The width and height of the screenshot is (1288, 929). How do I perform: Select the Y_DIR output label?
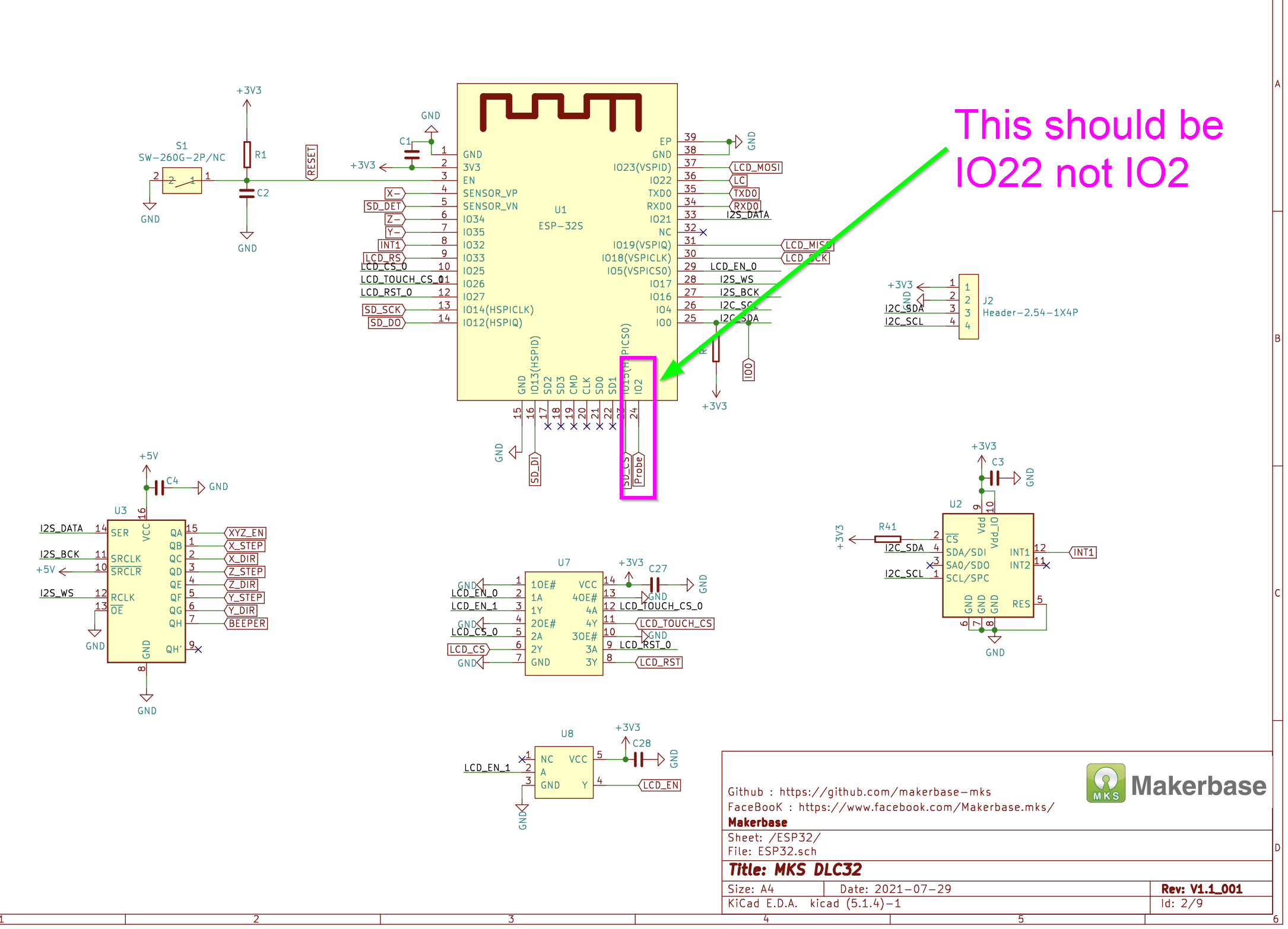(x=241, y=610)
